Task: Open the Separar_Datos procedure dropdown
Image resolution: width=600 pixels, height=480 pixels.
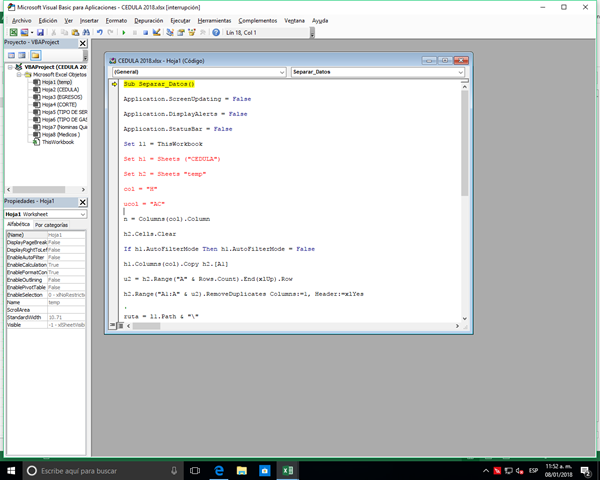Action: [460, 72]
